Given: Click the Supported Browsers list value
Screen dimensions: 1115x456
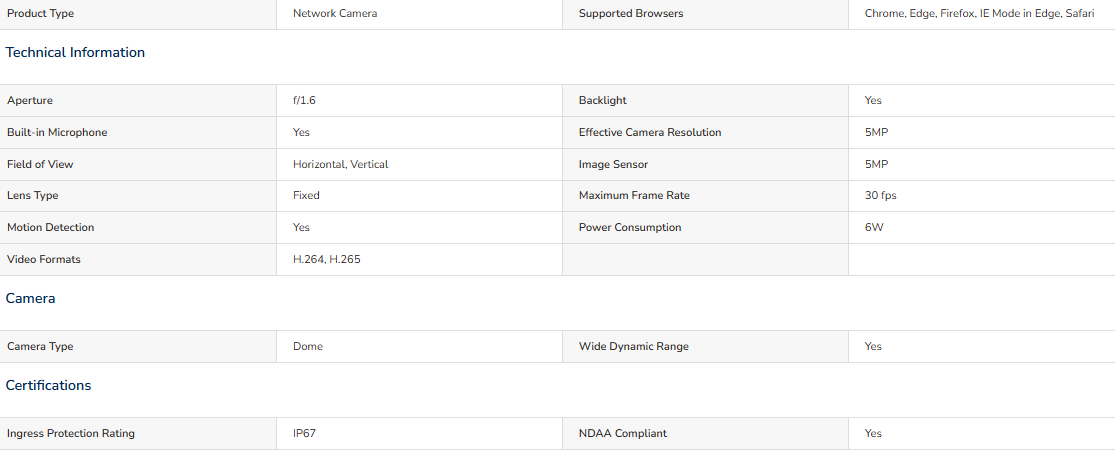Looking at the screenshot, I should 979,14.
